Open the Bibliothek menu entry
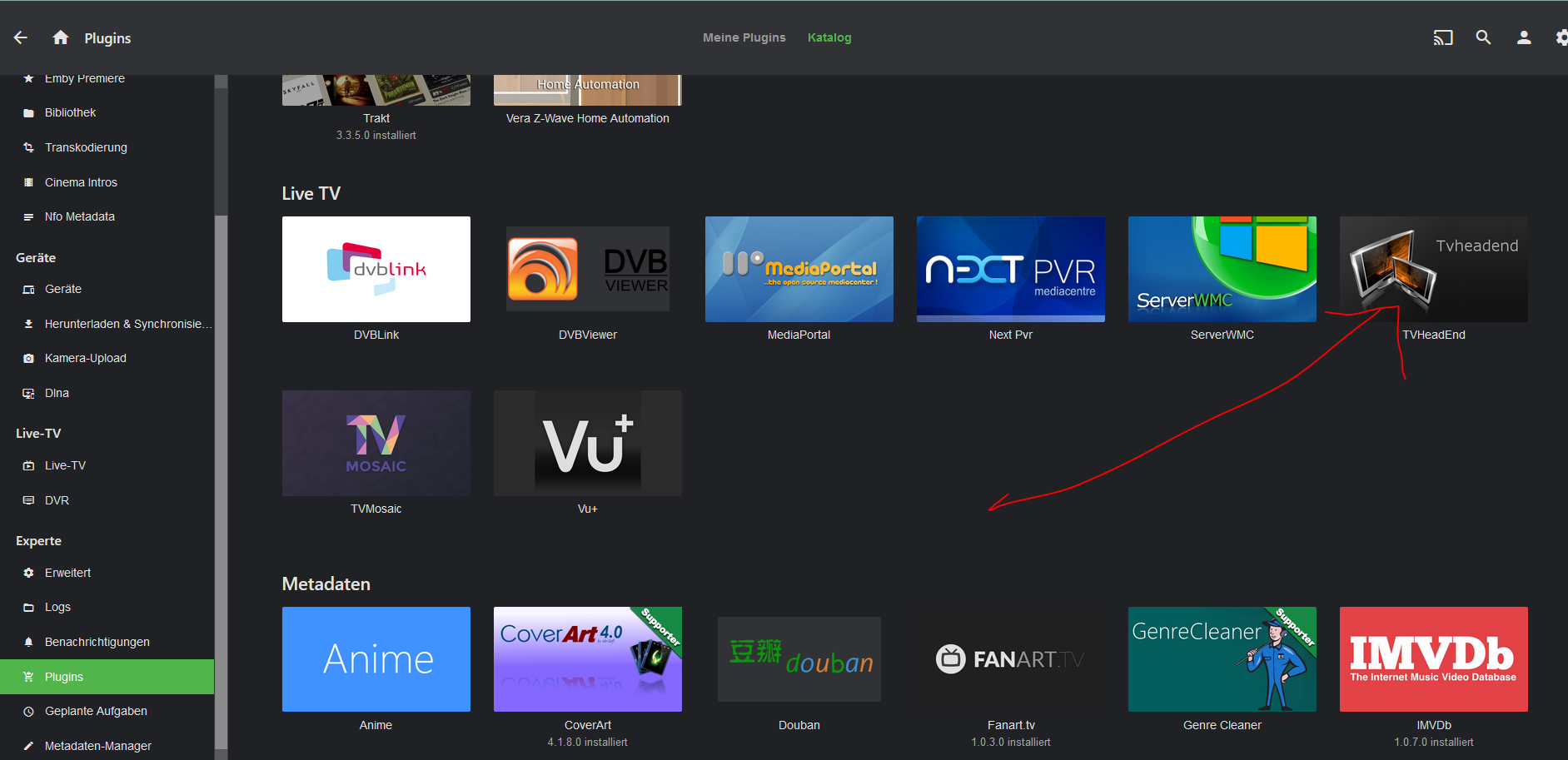This screenshot has width=1568, height=760. coord(71,112)
